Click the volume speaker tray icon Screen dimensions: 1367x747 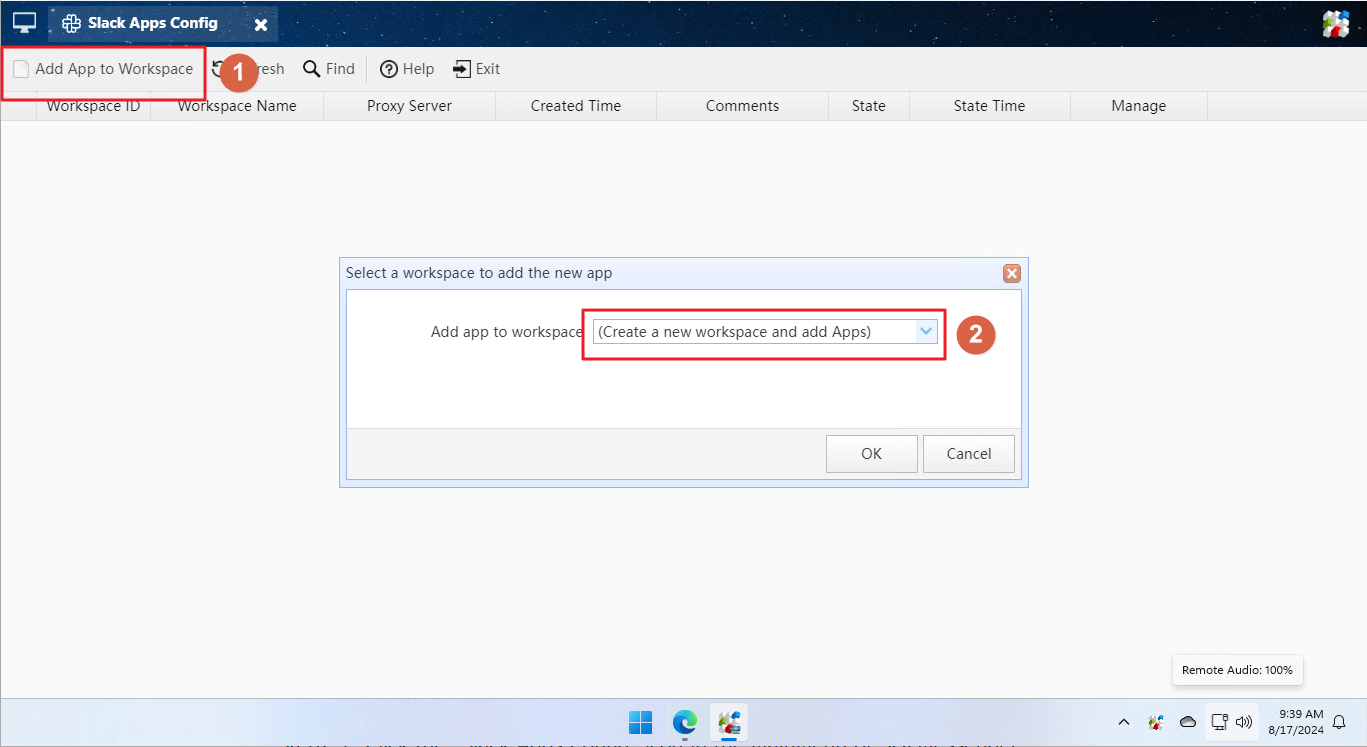tap(1244, 722)
